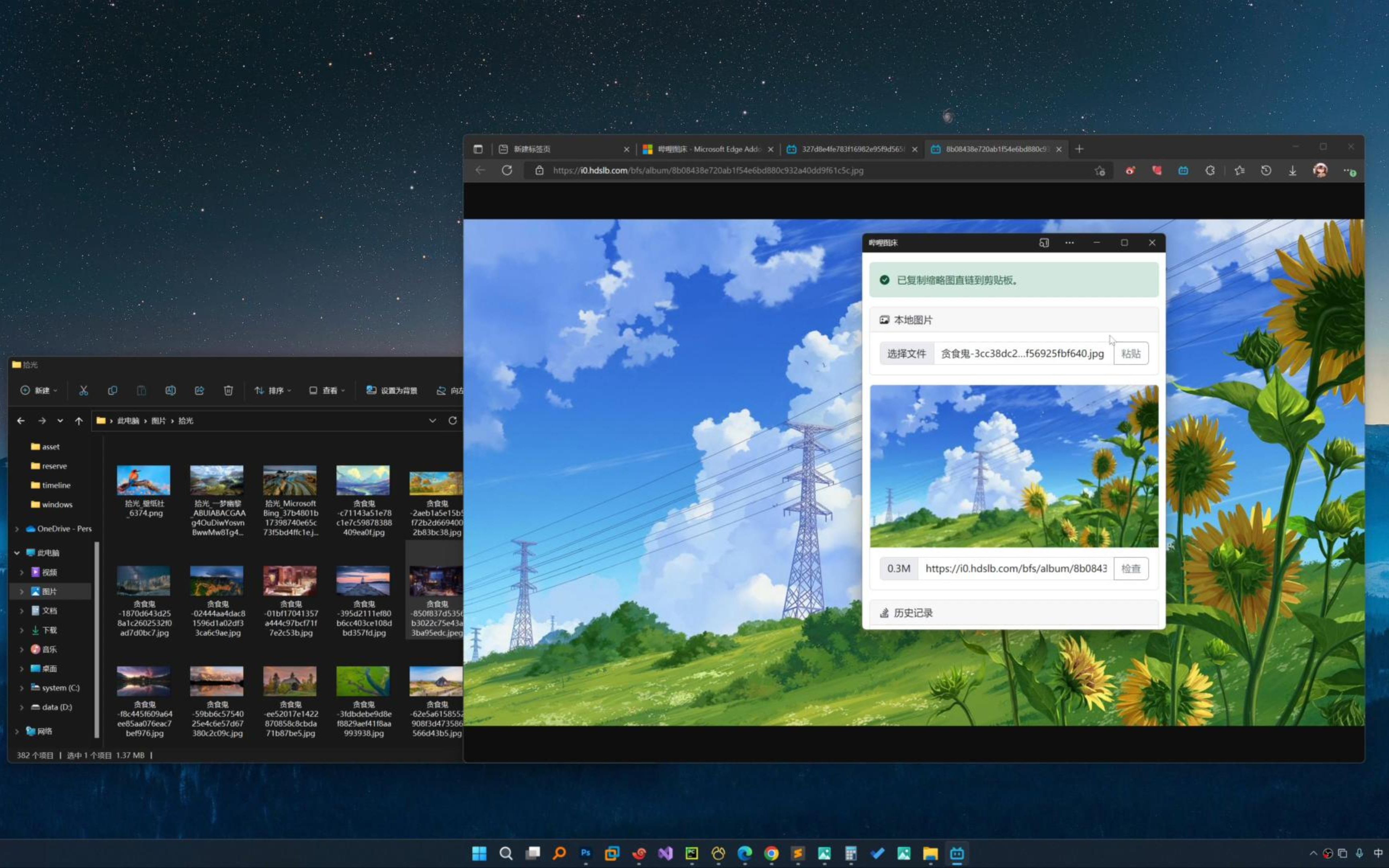Click the delete icon in Explorer toolbar

tap(228, 390)
